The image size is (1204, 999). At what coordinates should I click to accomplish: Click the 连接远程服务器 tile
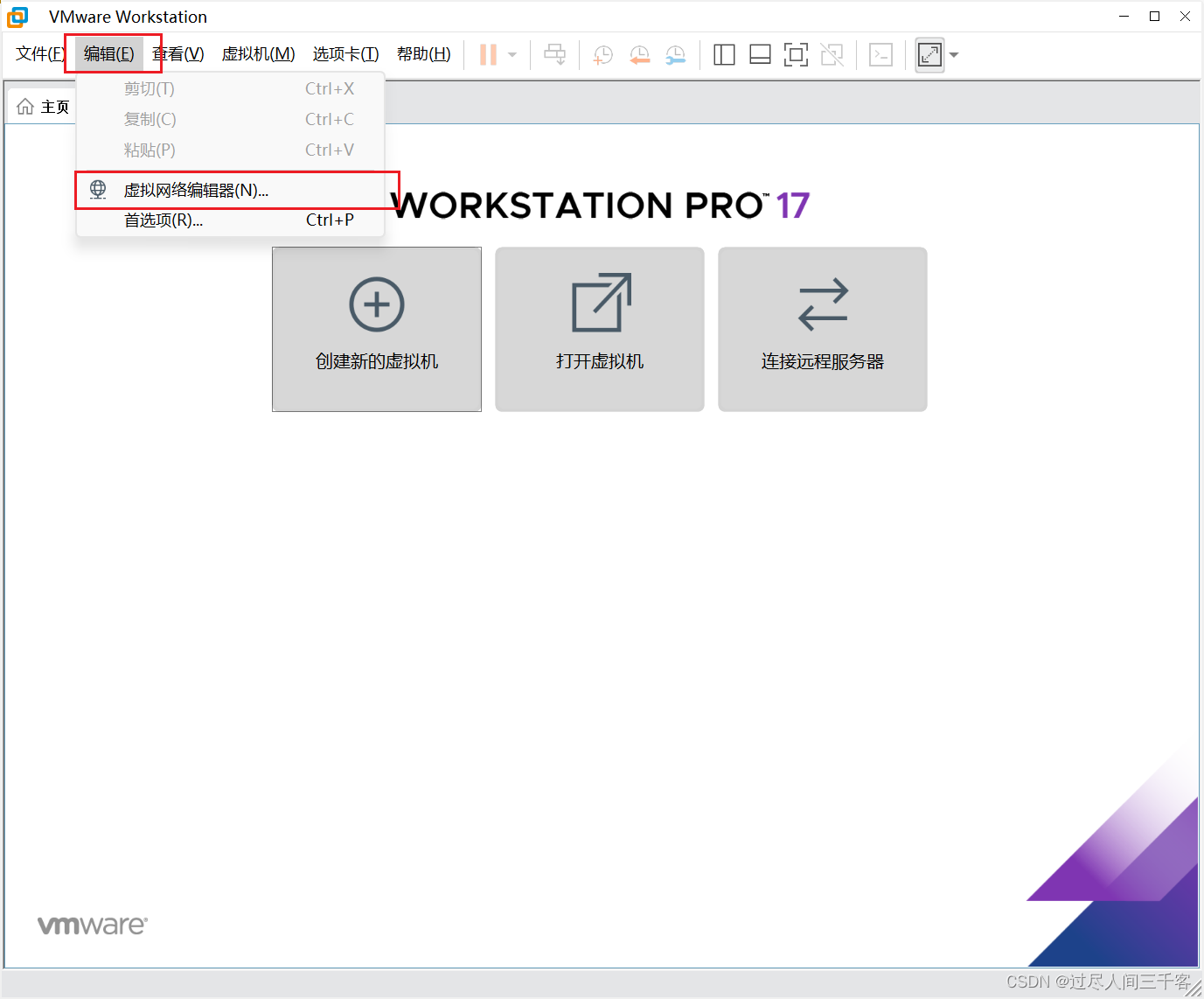tap(823, 329)
